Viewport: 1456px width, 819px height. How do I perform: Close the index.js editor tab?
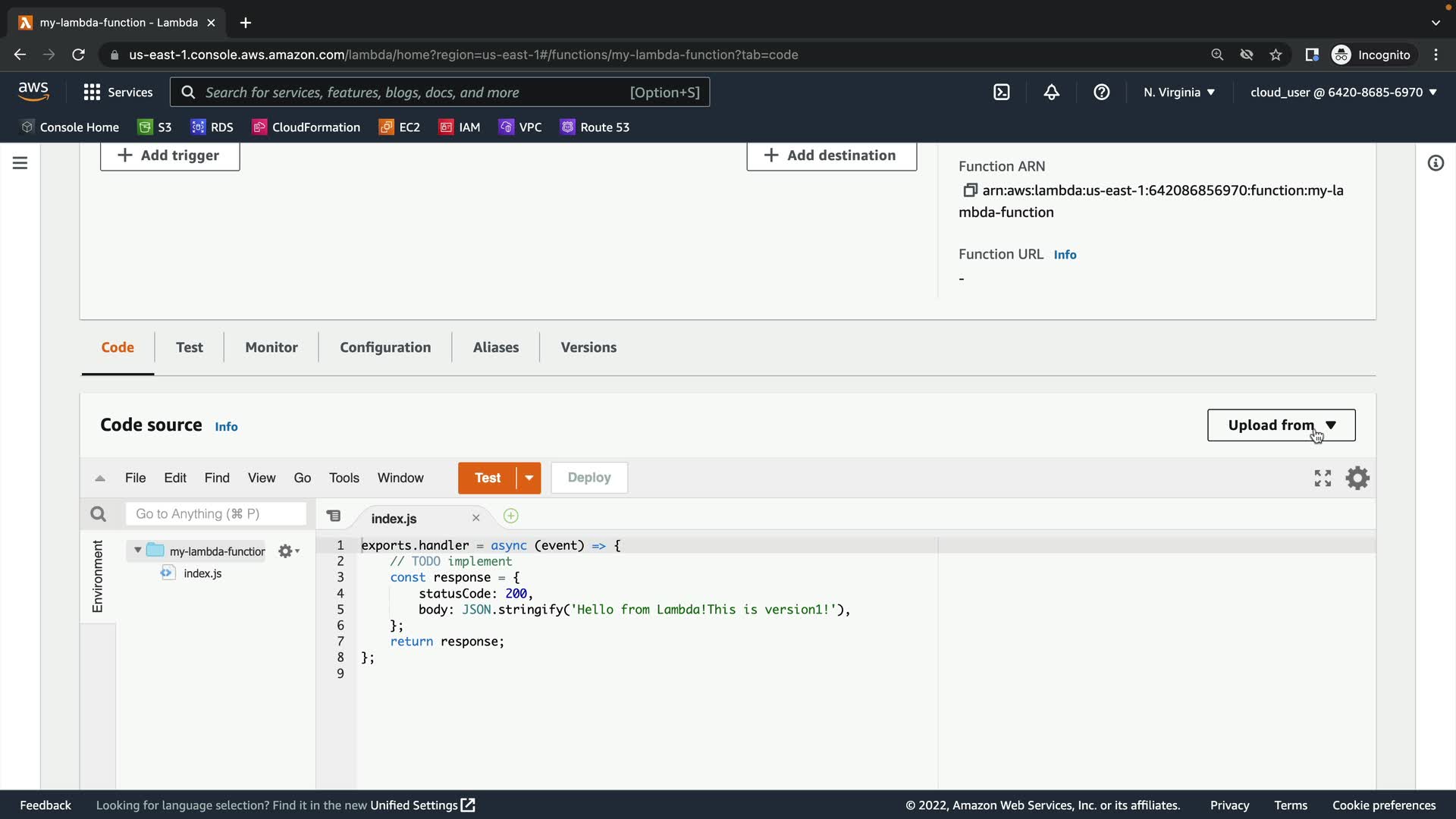[476, 518]
